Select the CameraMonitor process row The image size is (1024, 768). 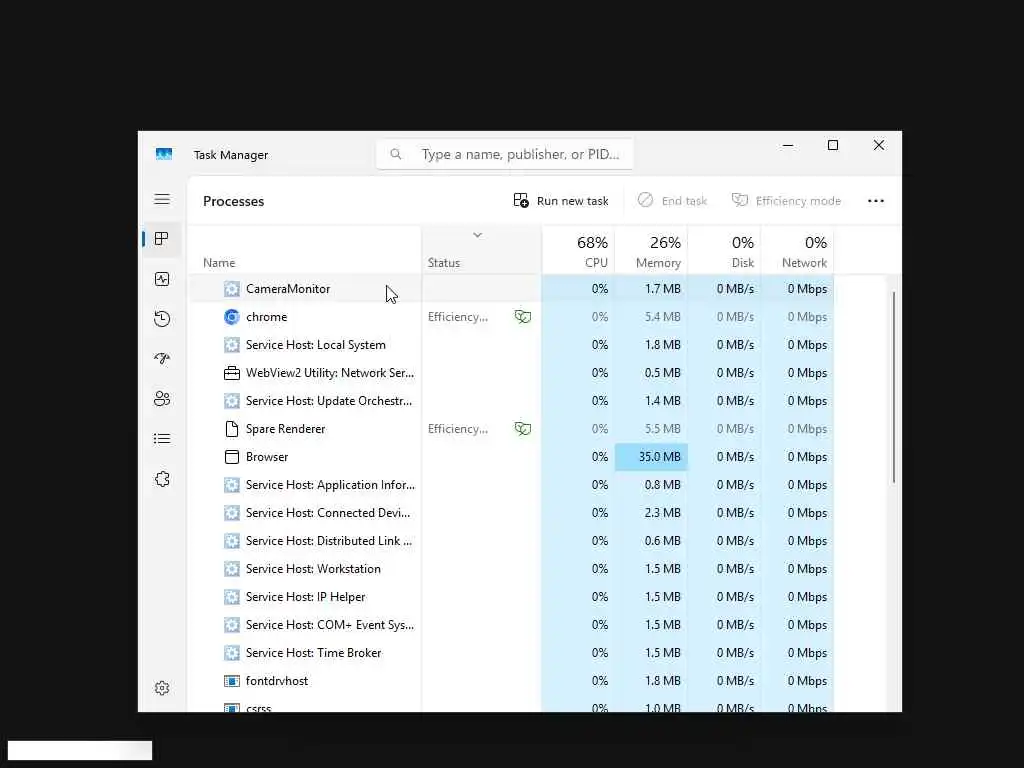click(x=511, y=289)
